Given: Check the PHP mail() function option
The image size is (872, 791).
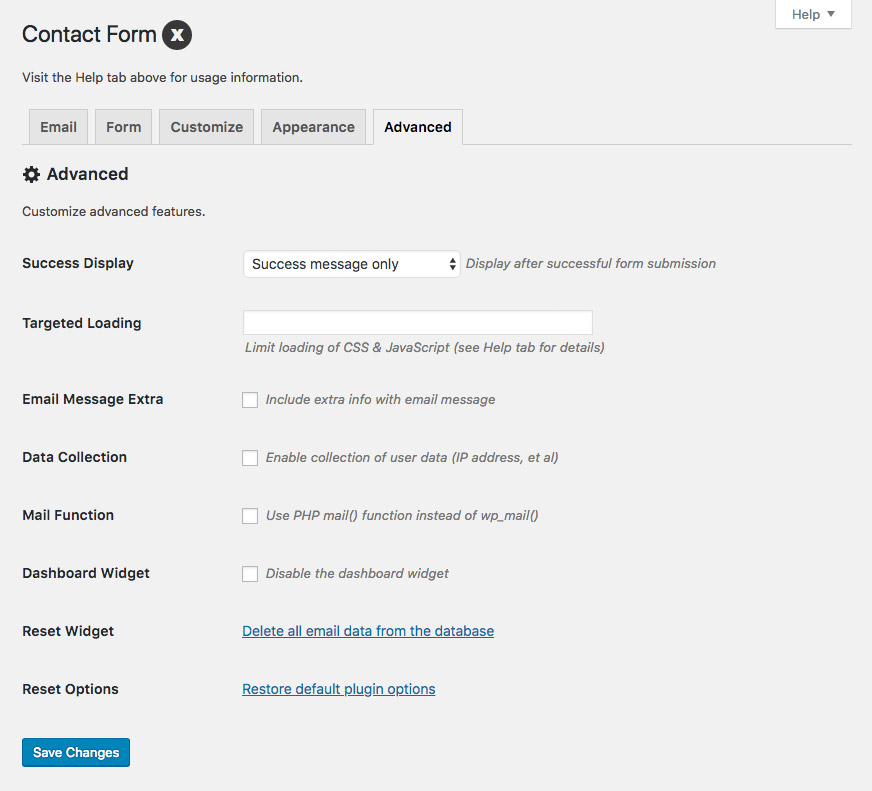Looking at the screenshot, I should [x=250, y=516].
